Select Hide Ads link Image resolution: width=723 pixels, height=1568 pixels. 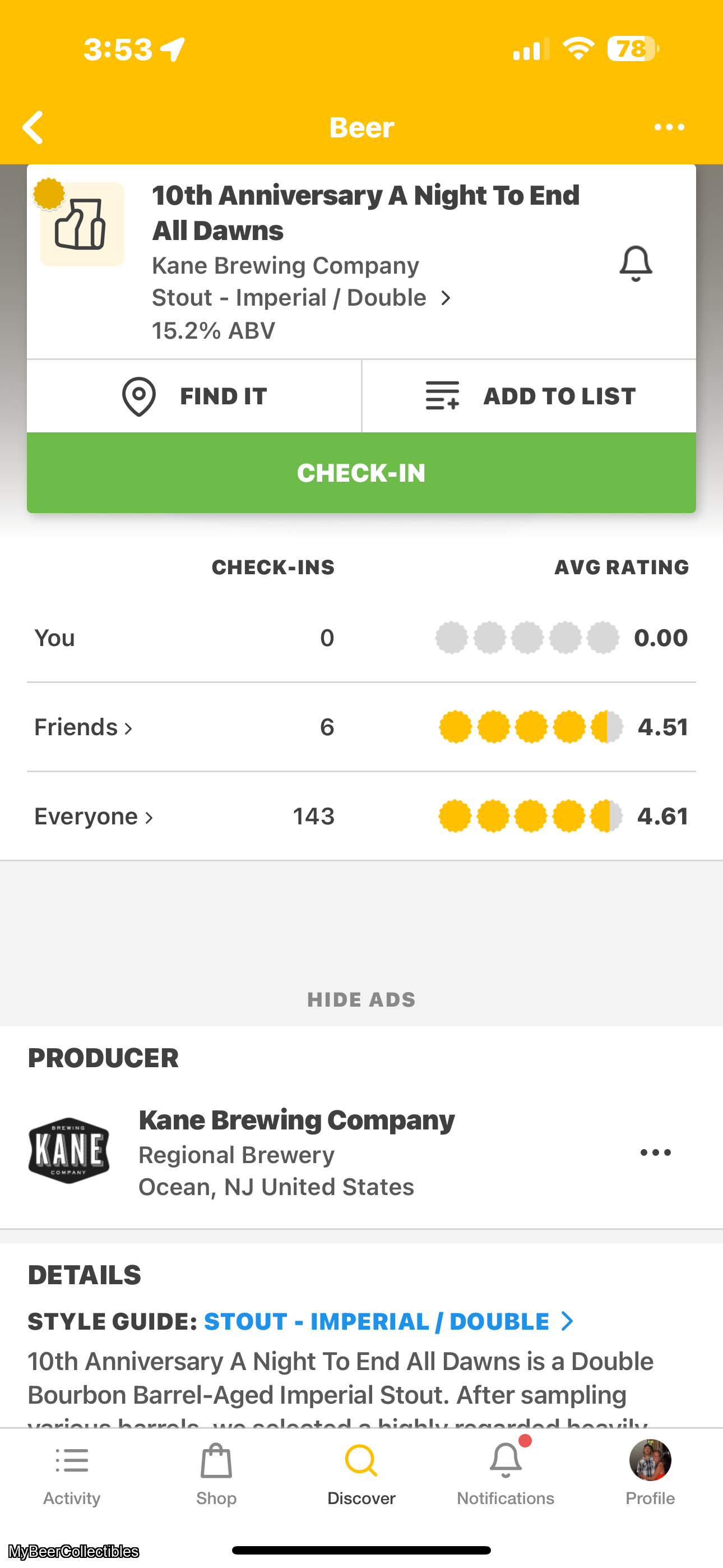tap(361, 999)
